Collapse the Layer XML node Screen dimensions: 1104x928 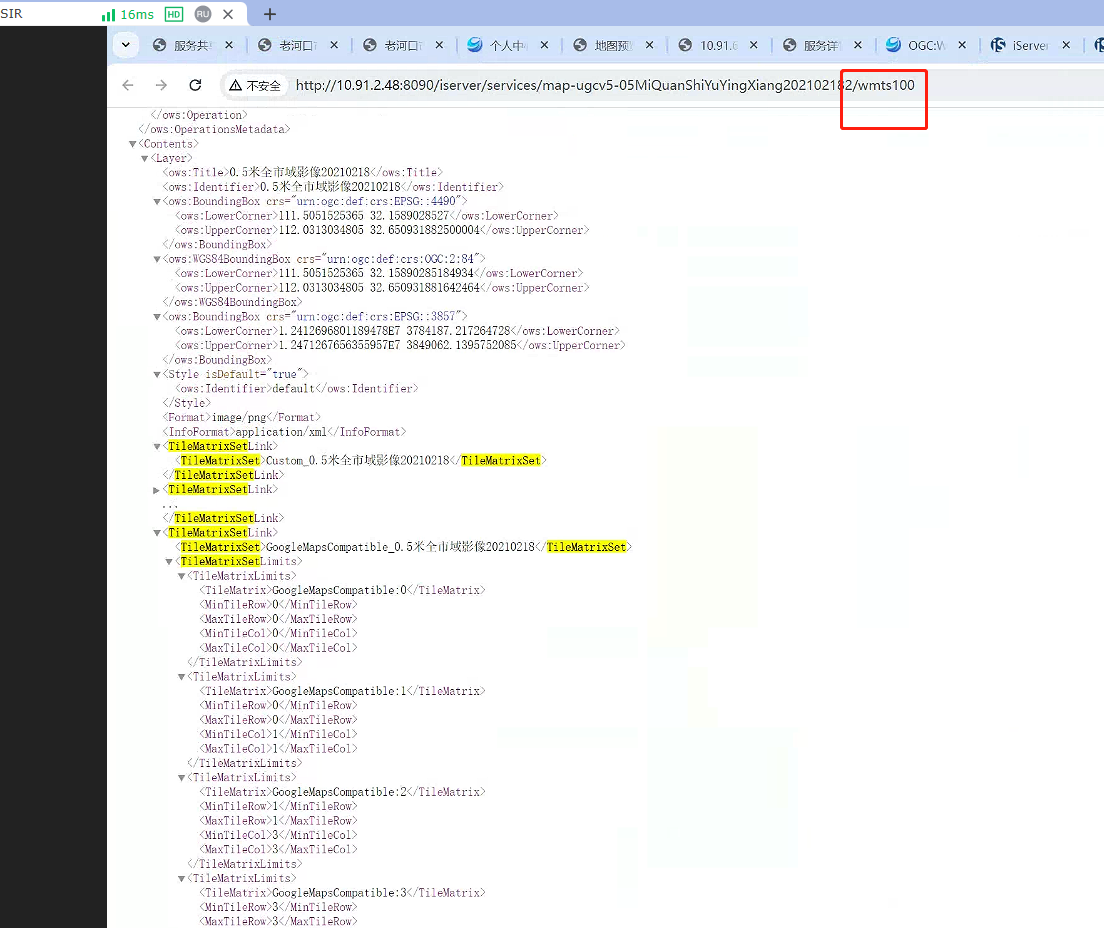(144, 158)
